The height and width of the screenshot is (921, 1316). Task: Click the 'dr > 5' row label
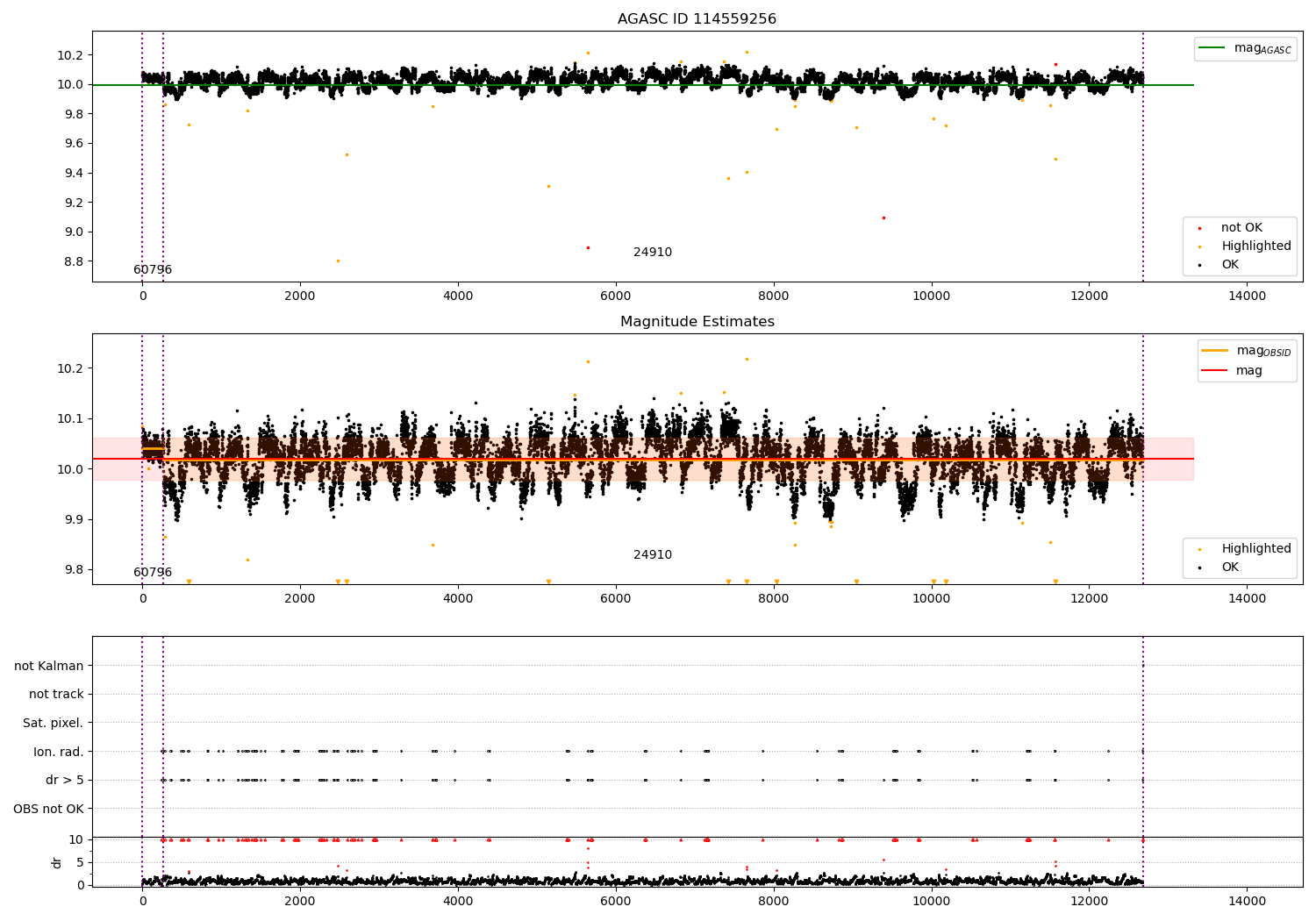pyautogui.click(x=64, y=780)
